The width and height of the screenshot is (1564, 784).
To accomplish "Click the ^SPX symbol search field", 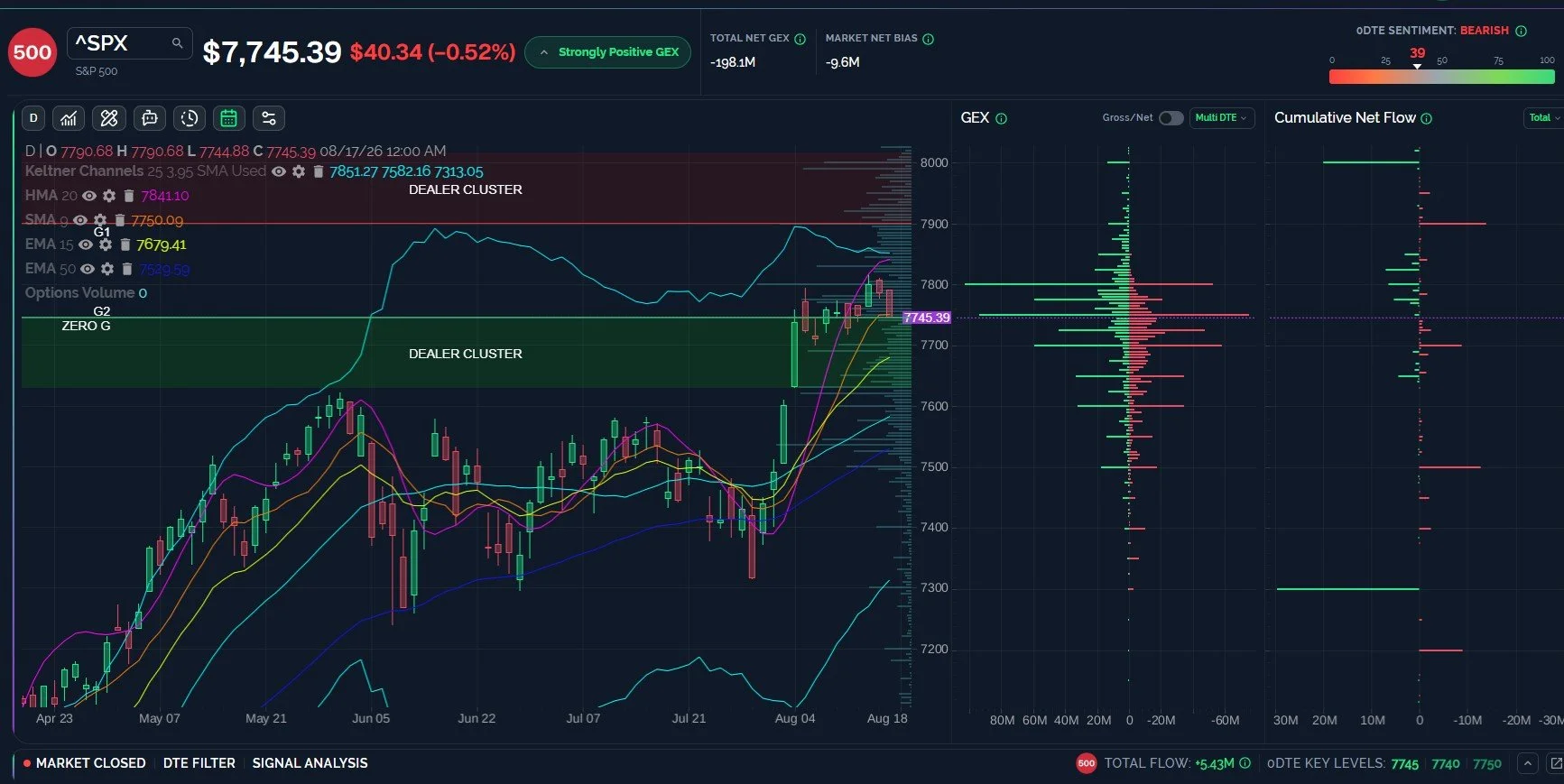I will (x=129, y=43).
